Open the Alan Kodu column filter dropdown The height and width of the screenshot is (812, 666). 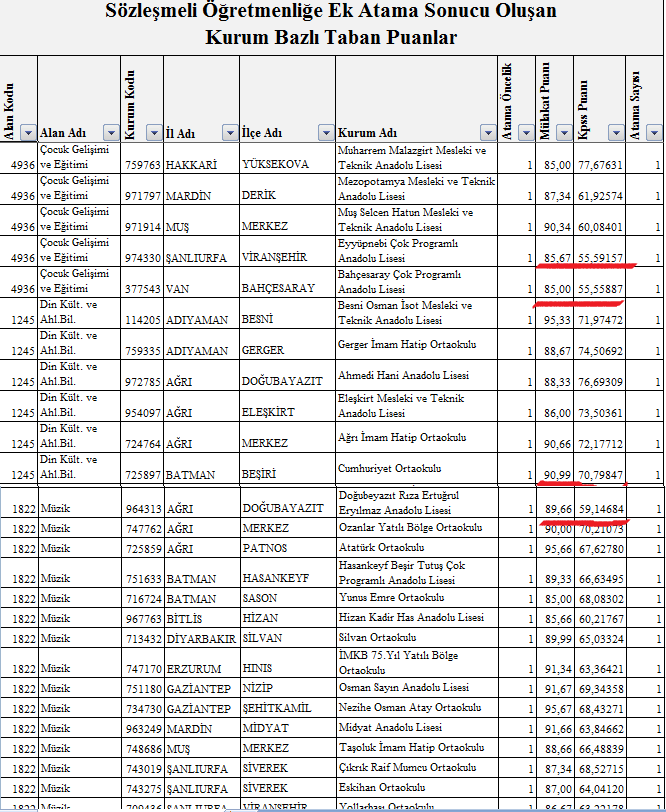[27, 133]
